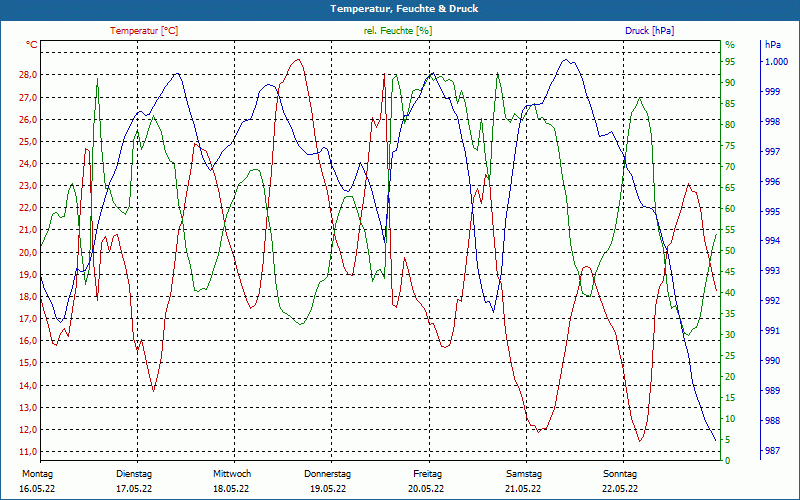Click the '25,0' temperature axis value

click(28, 141)
